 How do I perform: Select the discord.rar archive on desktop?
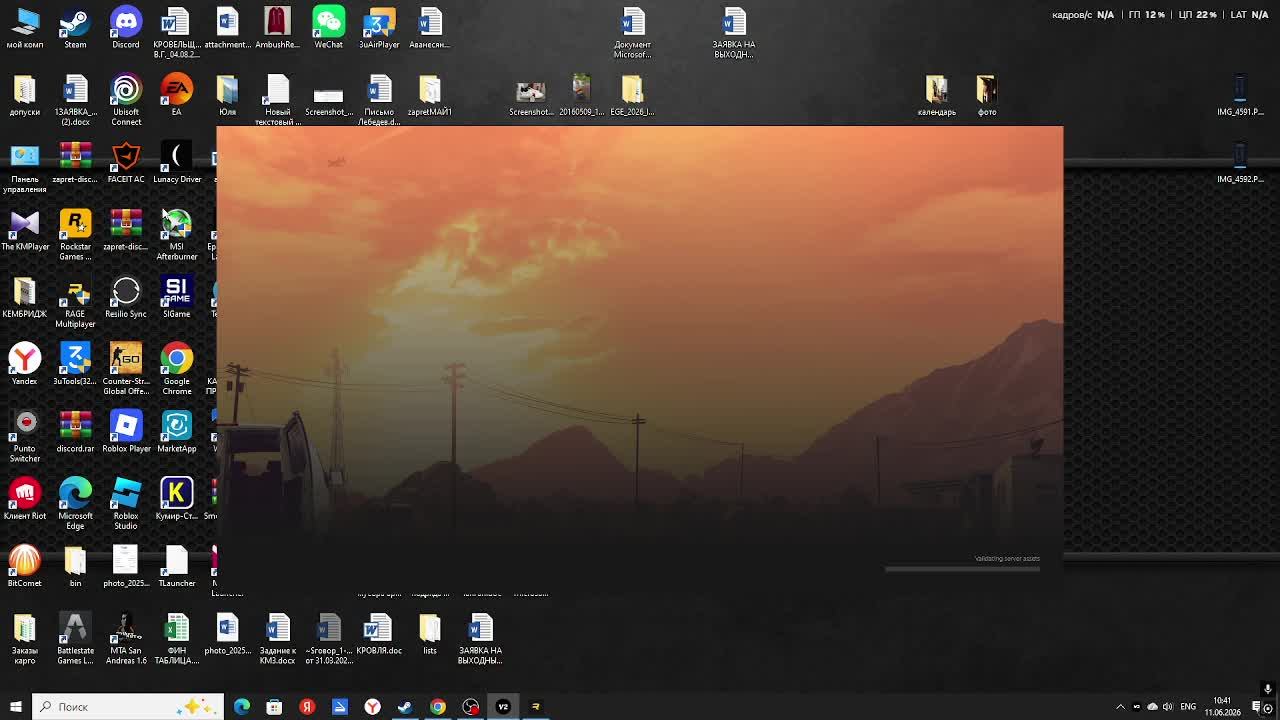coord(75,431)
